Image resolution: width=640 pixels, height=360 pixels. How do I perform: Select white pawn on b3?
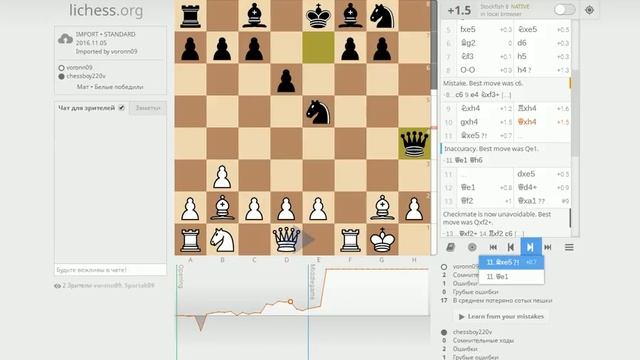pyautogui.click(x=222, y=176)
